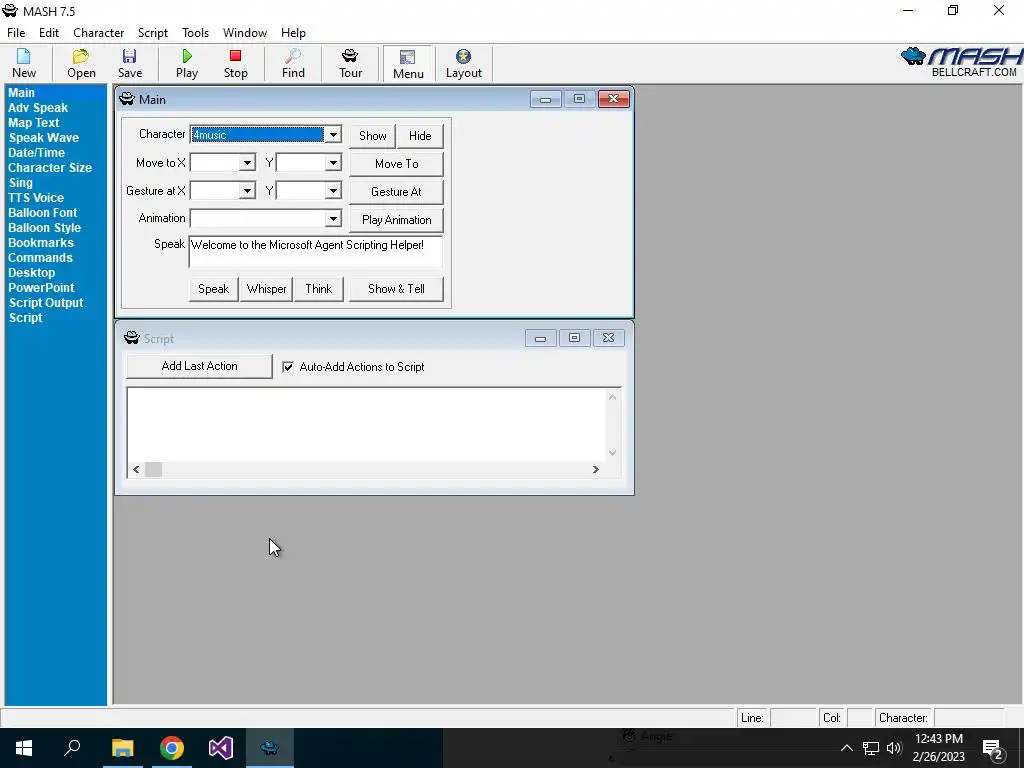Viewport: 1024px width, 768px height.
Task: Expand the Move to Y dropdown
Action: tap(333, 163)
